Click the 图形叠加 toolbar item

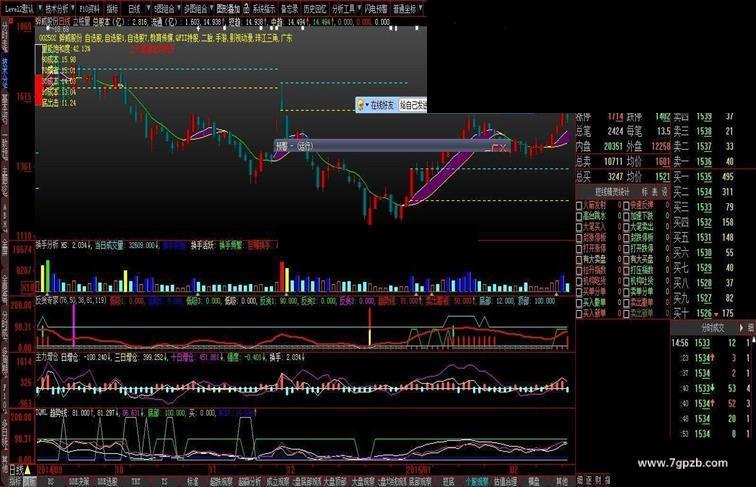click(x=228, y=9)
